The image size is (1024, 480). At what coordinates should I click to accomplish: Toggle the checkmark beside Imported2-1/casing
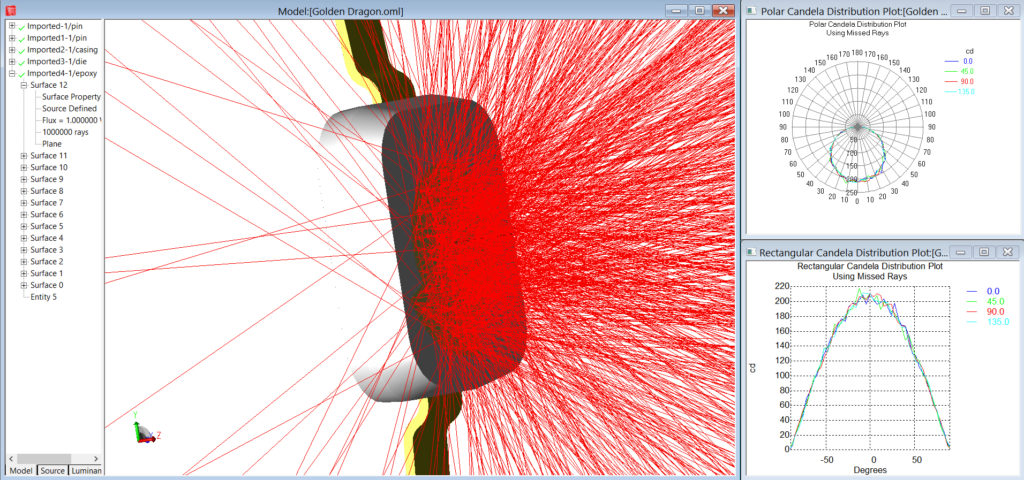click(x=21, y=50)
